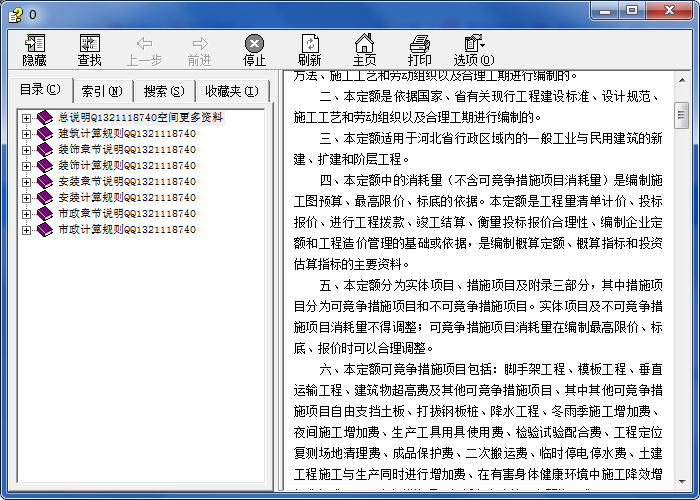Image resolution: width=700 pixels, height=500 pixels.
Task: Click the Print (打印) toolbar icon
Action: (x=419, y=44)
